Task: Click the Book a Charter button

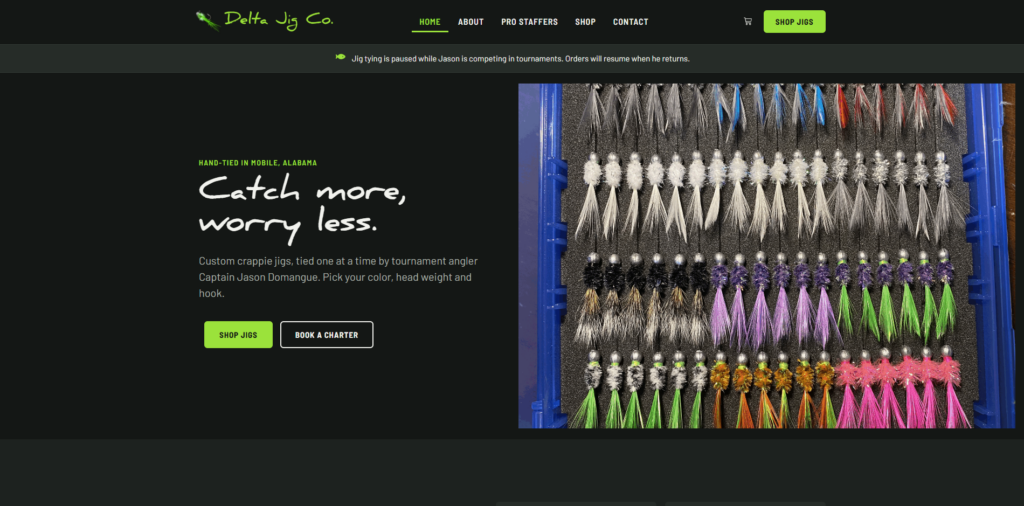Action: 327,334
